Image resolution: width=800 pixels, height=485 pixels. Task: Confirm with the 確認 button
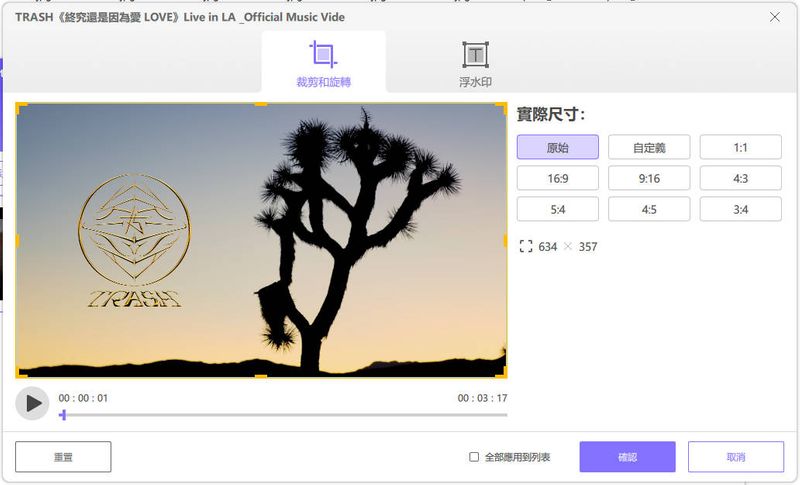click(x=628, y=457)
